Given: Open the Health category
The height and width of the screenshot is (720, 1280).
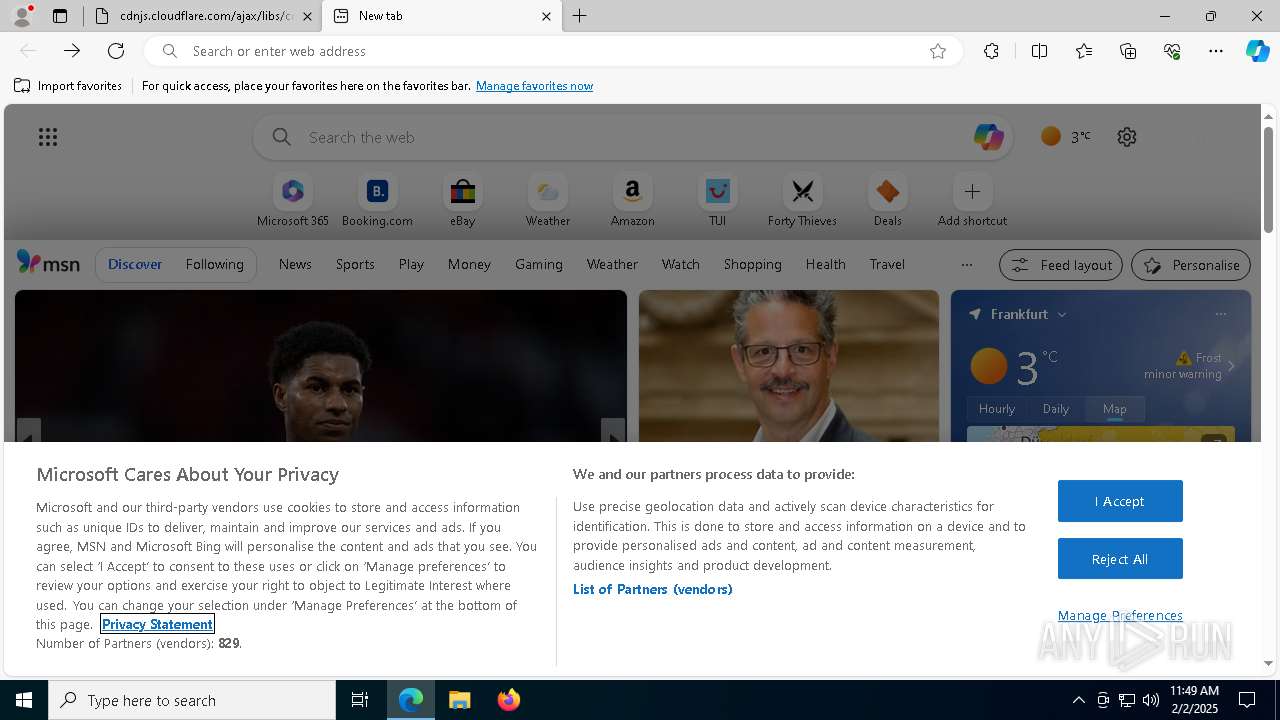Looking at the screenshot, I should (x=825, y=264).
